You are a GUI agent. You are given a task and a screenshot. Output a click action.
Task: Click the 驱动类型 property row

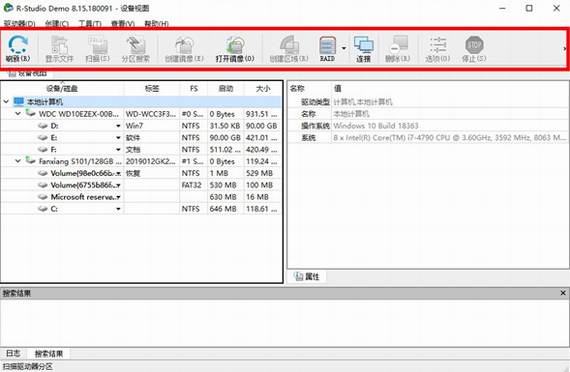pos(428,102)
